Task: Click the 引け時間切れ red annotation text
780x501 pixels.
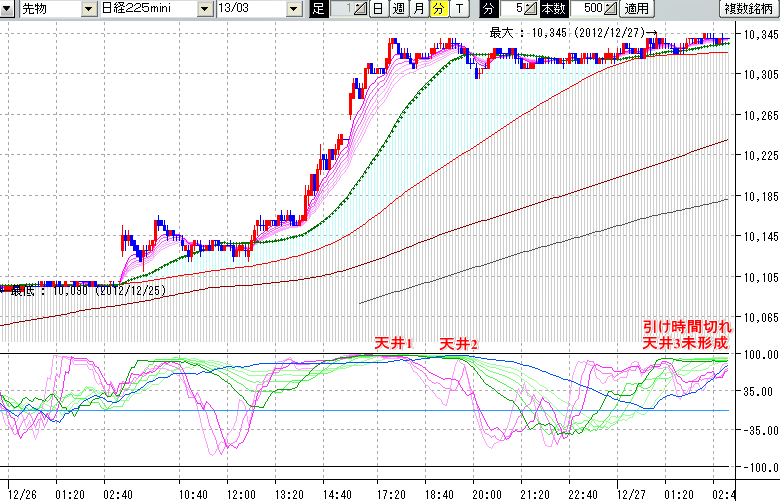Action: [x=688, y=326]
